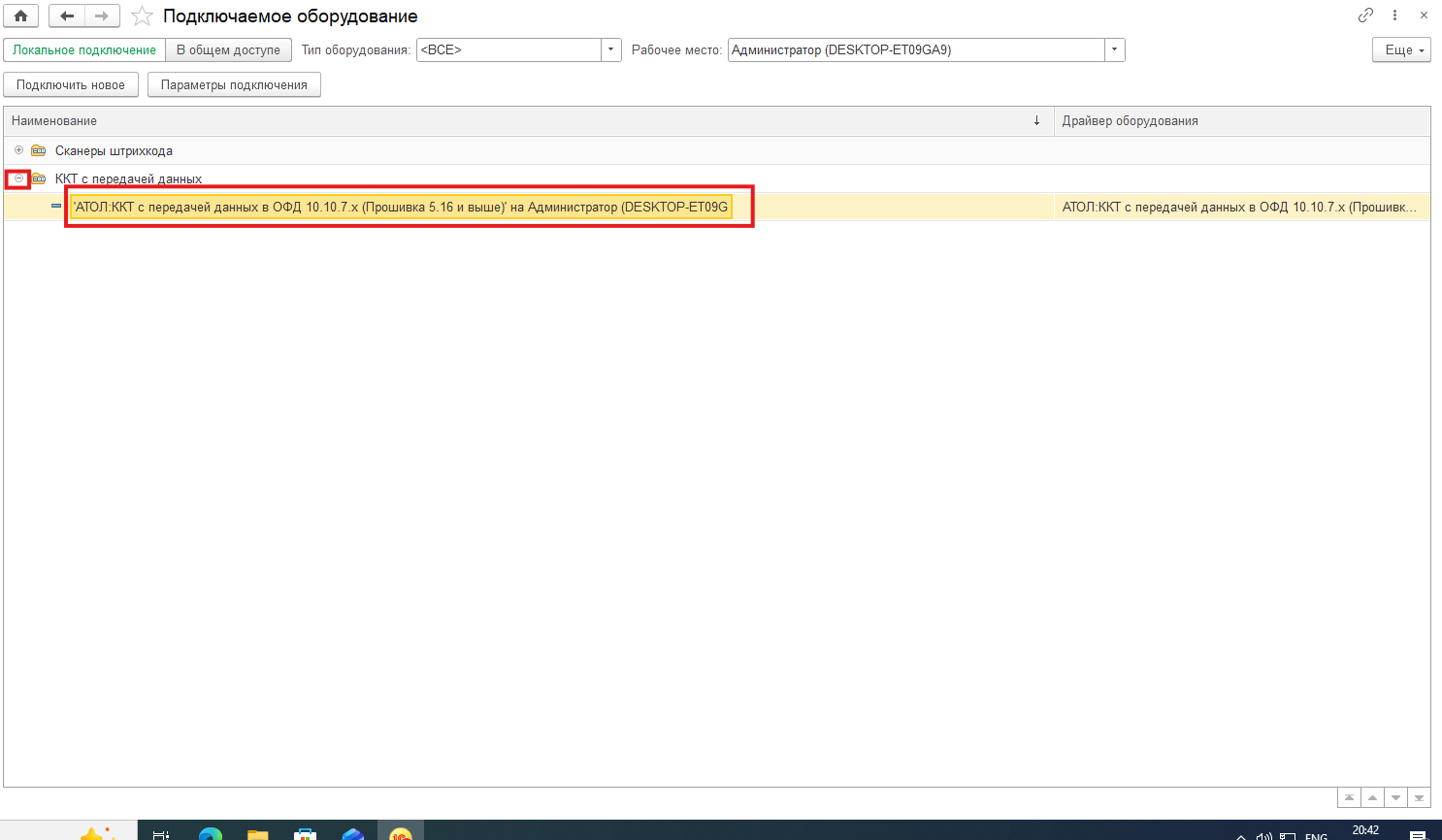The image size is (1442, 840).
Task: Open the Еще menu
Action: [1401, 49]
